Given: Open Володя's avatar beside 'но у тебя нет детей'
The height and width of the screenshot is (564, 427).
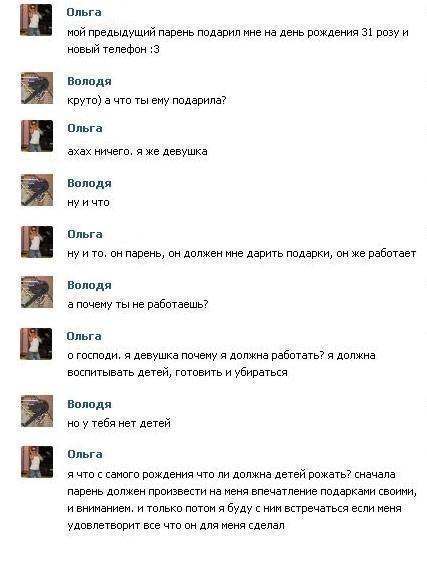Looking at the screenshot, I should pyautogui.click(x=37, y=411).
